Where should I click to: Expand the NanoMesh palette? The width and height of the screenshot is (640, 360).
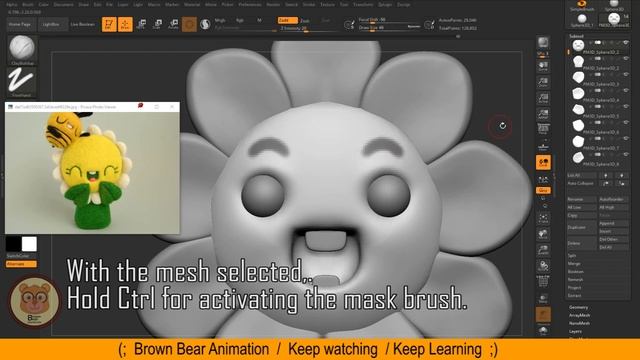(x=579, y=323)
